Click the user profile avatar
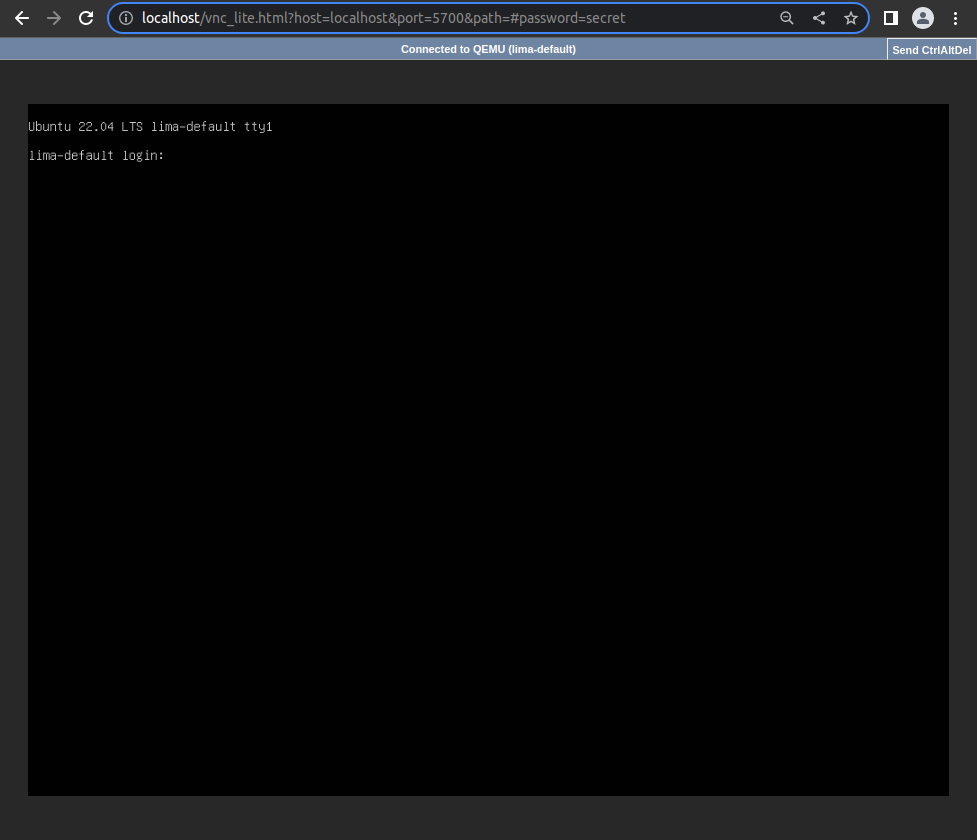Viewport: 977px width, 840px height. tap(922, 17)
